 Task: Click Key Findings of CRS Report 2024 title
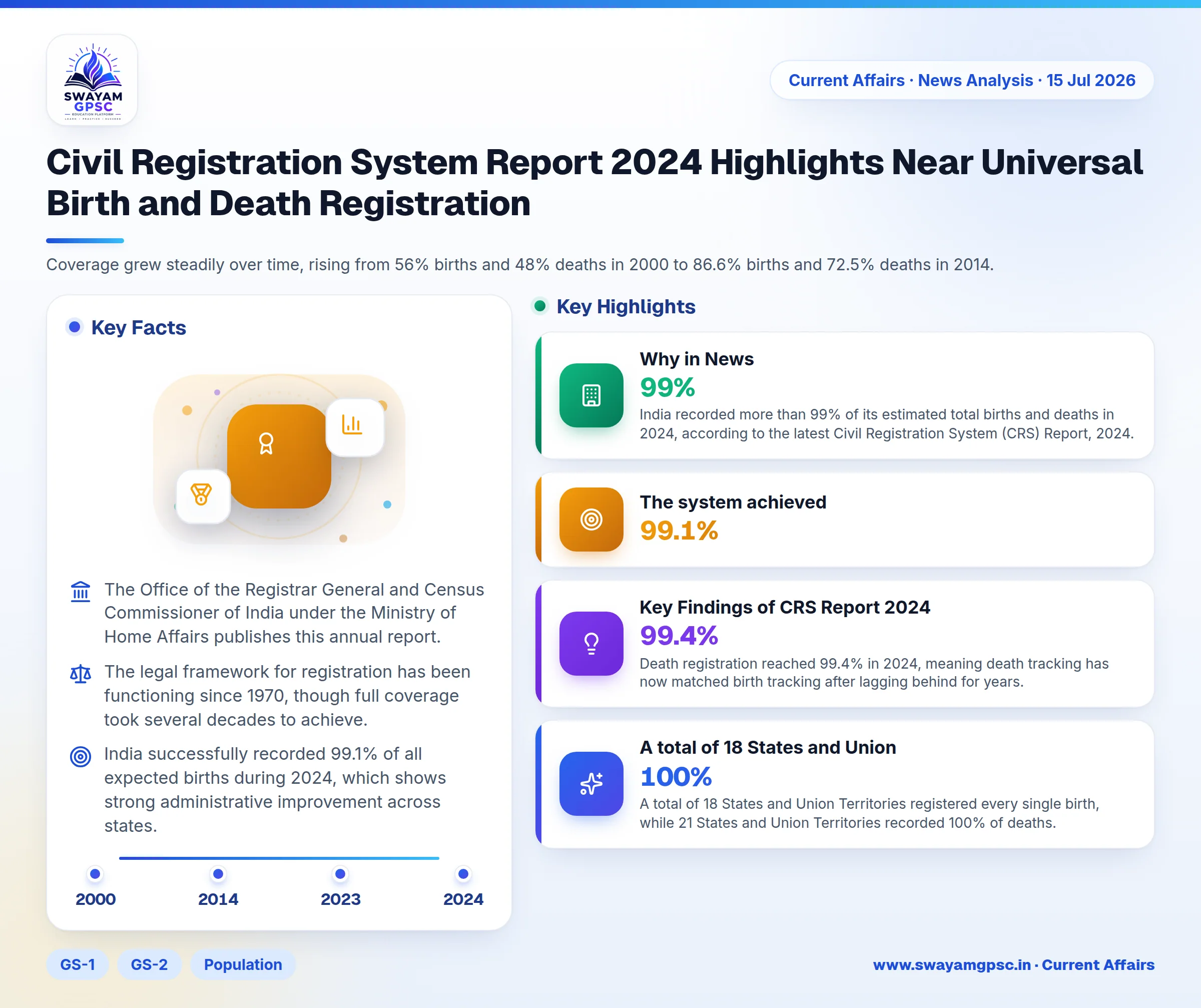coord(785,607)
